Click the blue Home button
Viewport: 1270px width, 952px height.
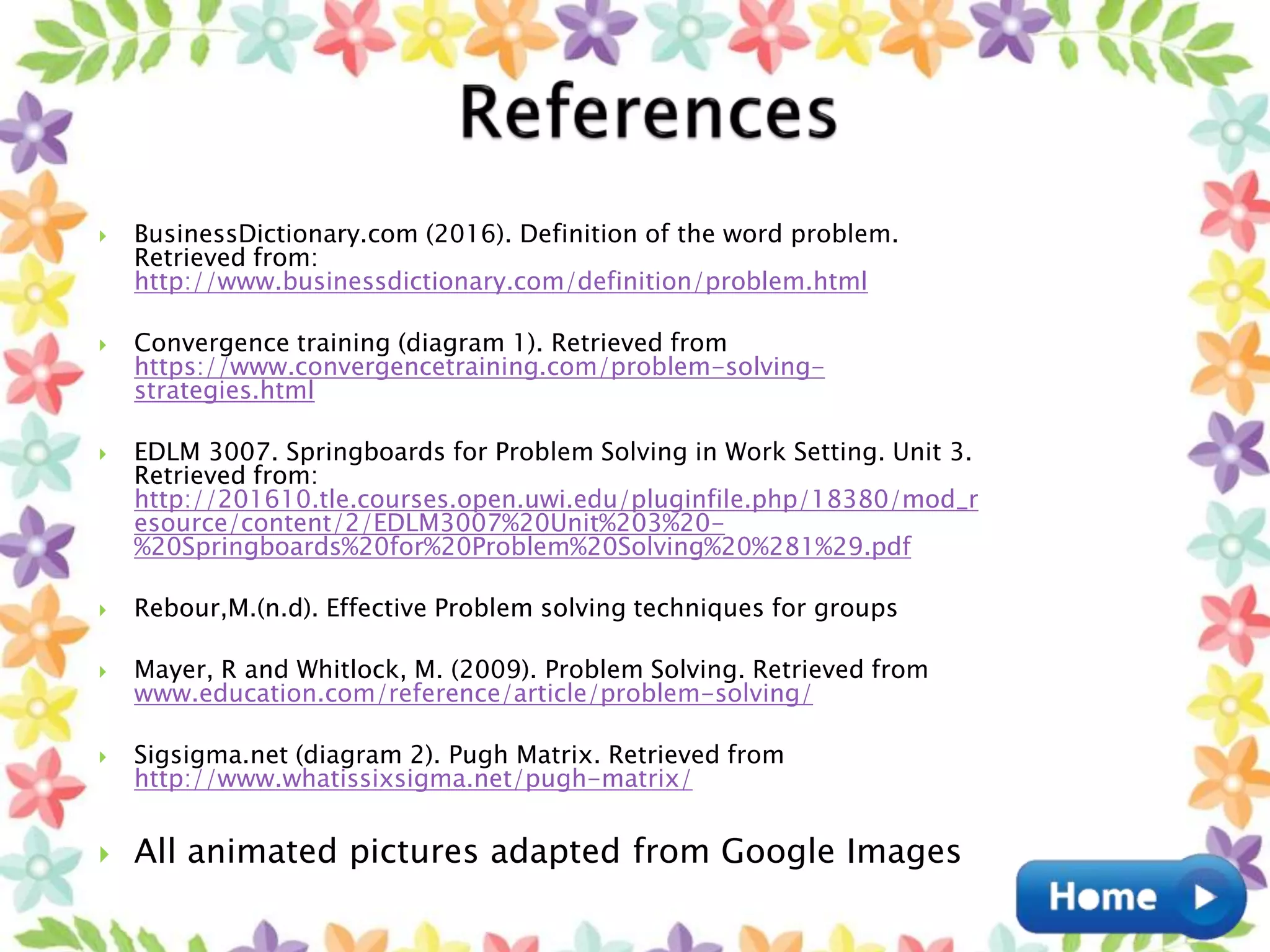(1130, 896)
